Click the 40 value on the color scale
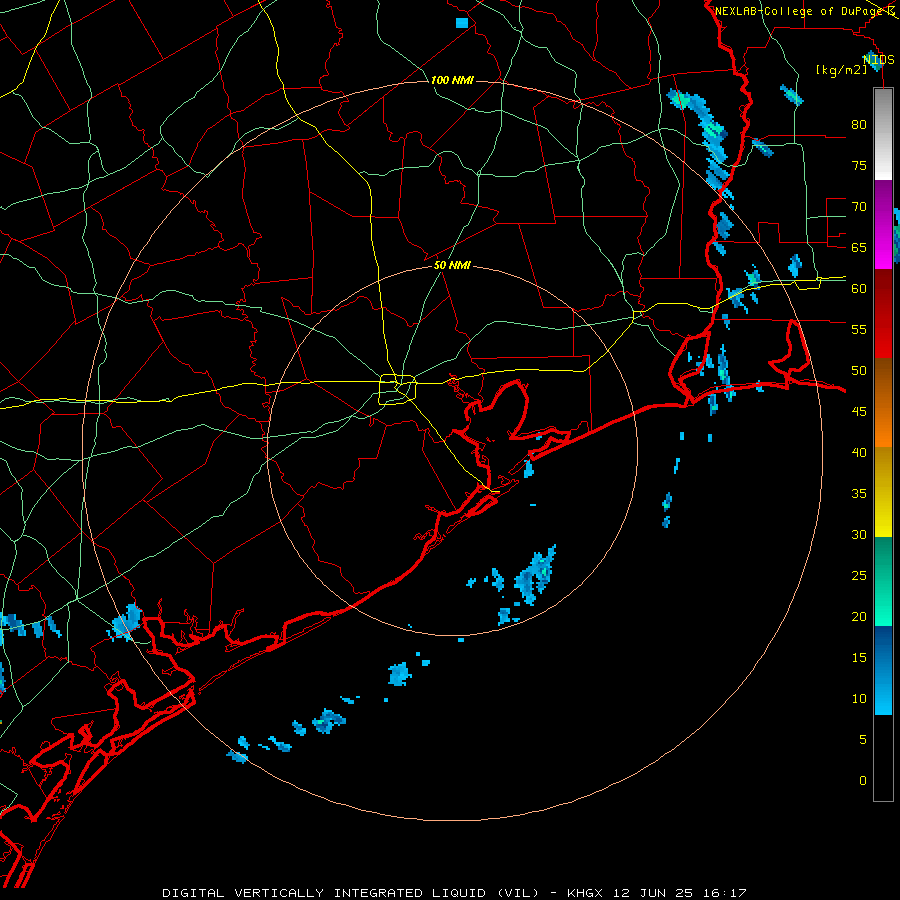Image resolution: width=900 pixels, height=900 pixels. click(859, 452)
